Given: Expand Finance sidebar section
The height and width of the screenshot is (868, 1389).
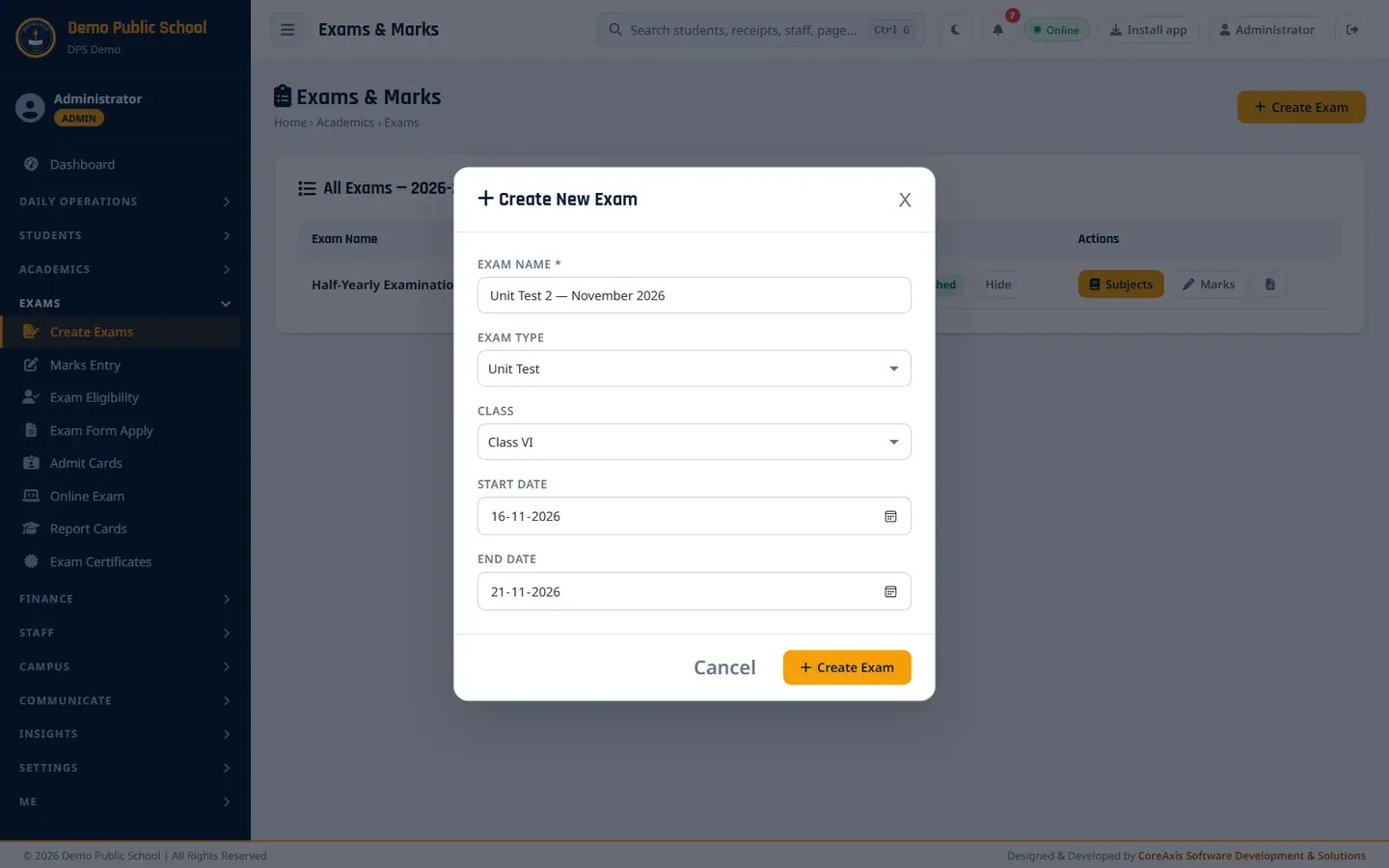Looking at the screenshot, I should click(125, 599).
